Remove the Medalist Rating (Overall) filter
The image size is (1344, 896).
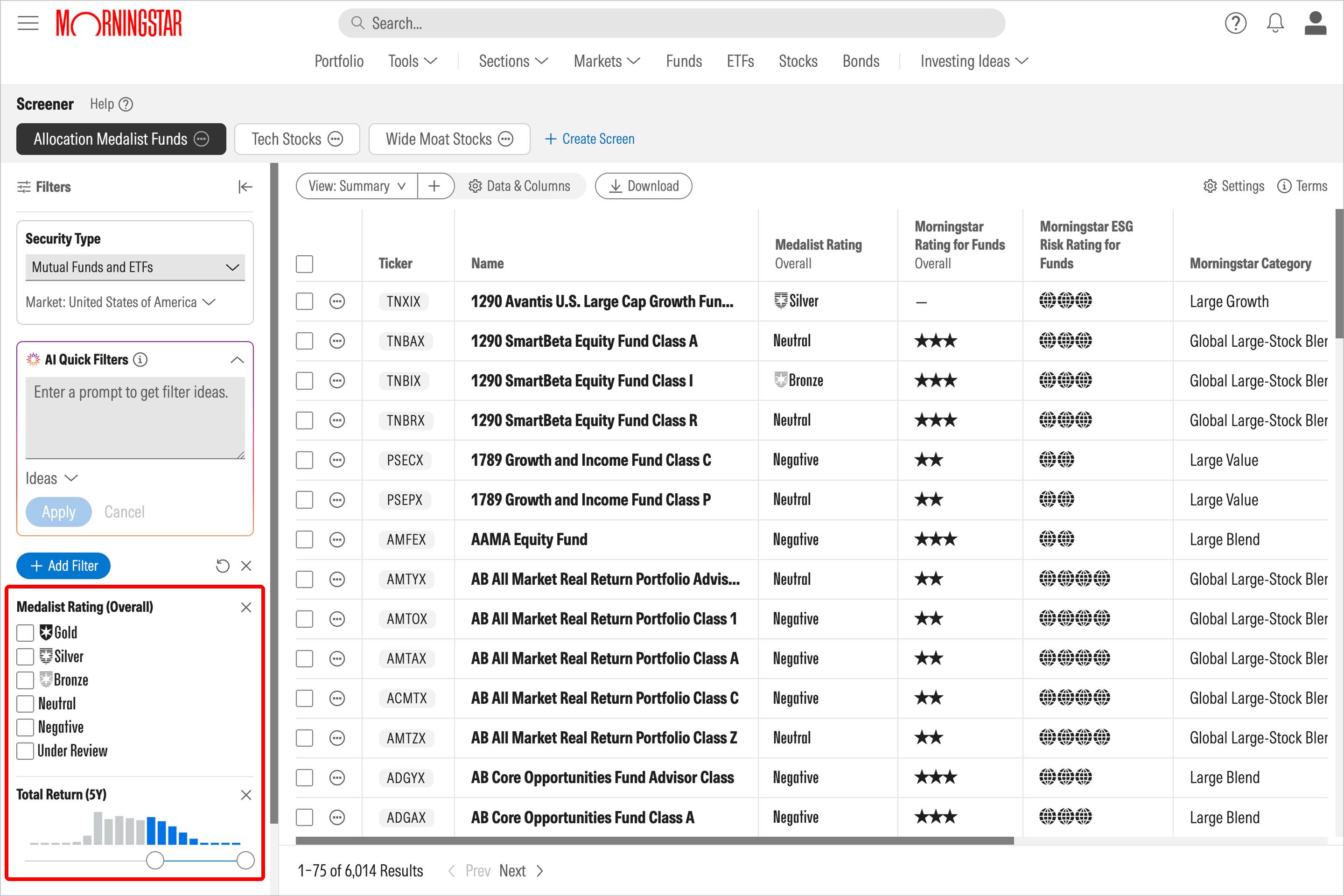pyautogui.click(x=246, y=607)
